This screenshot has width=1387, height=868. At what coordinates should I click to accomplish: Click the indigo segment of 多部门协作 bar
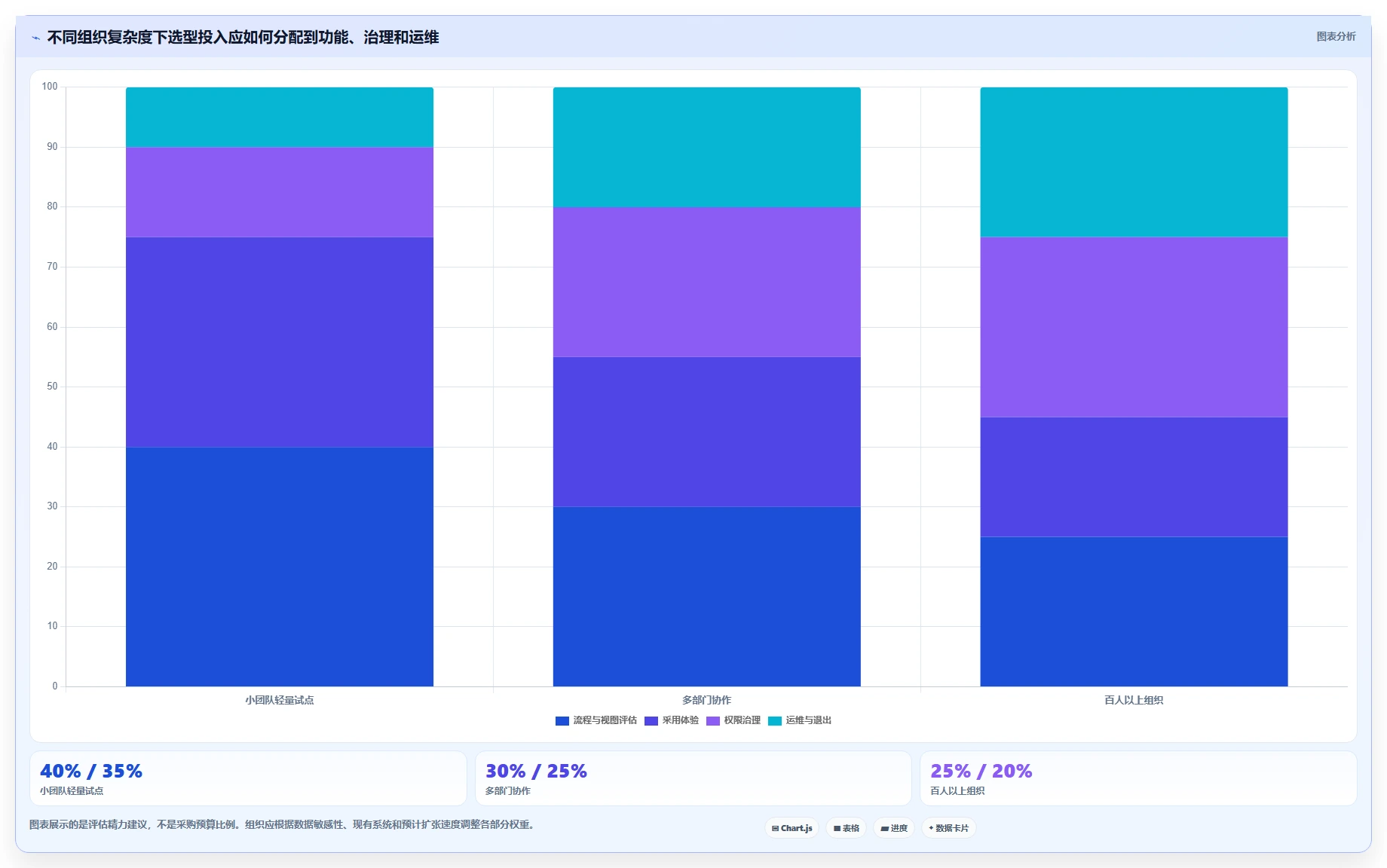(707, 432)
